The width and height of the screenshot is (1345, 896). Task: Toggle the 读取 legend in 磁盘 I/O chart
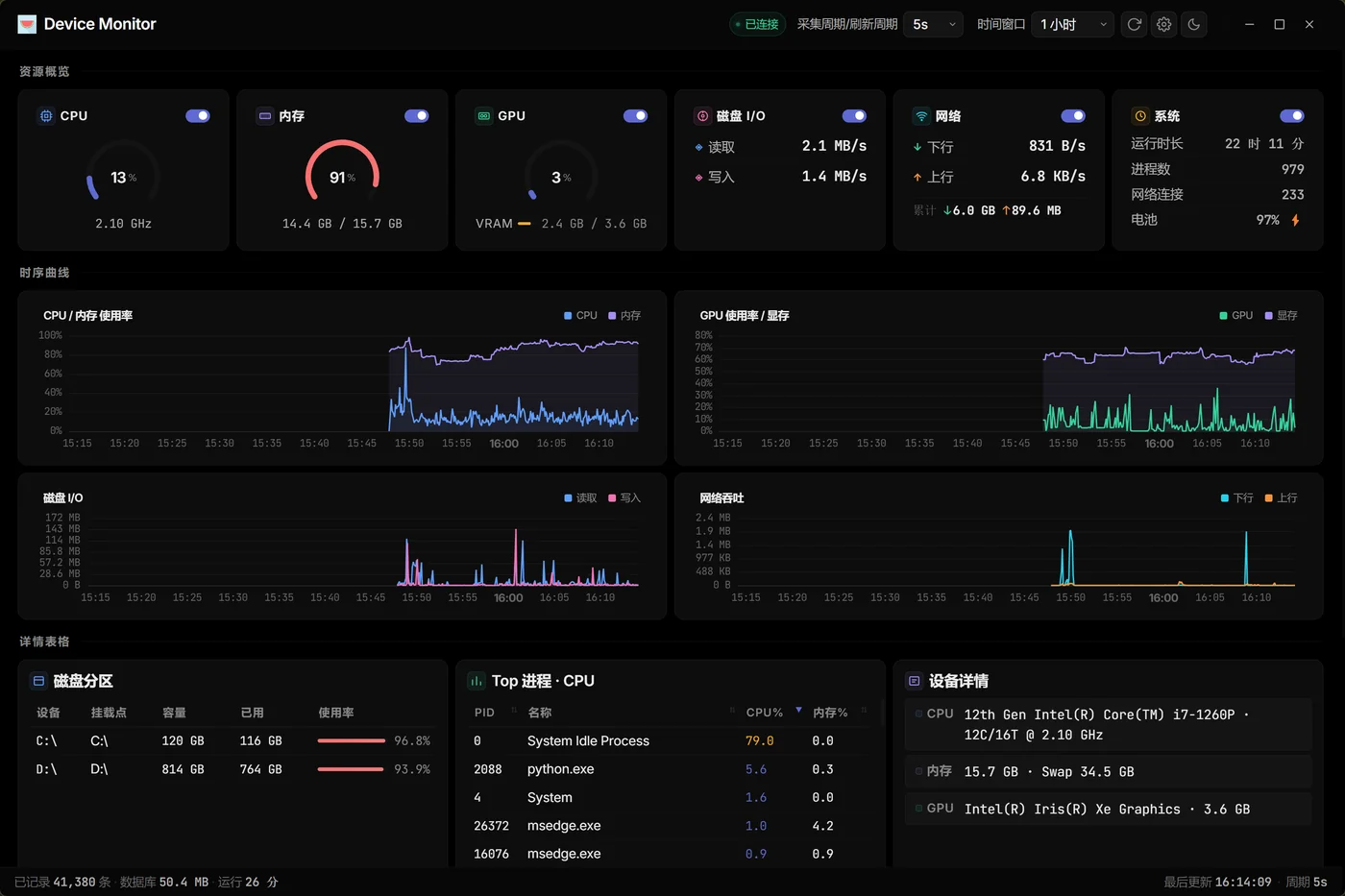tap(581, 498)
